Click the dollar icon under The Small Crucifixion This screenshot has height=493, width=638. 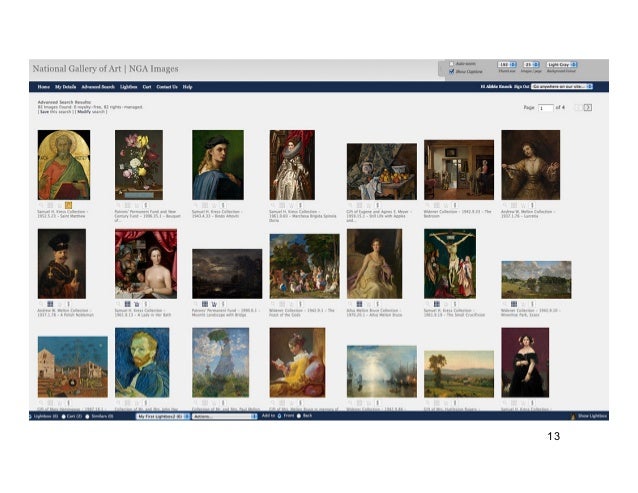455,304
